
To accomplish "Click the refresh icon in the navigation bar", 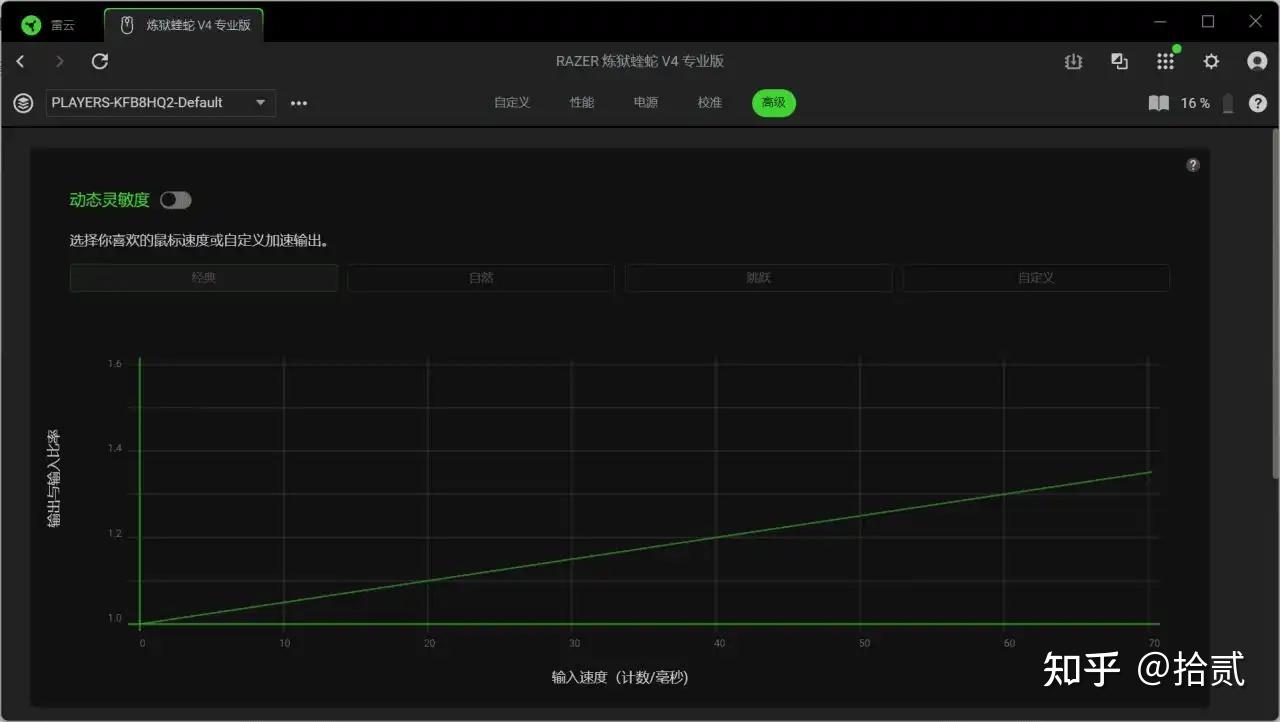I will click(x=100, y=62).
